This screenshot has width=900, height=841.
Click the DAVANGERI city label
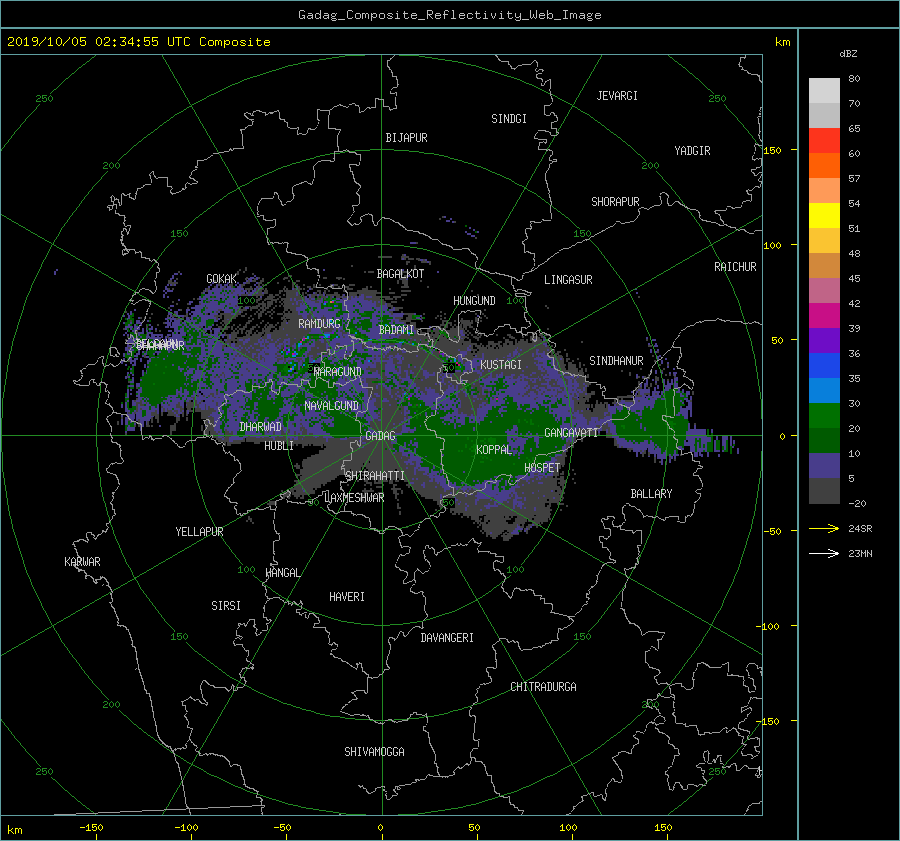(447, 638)
